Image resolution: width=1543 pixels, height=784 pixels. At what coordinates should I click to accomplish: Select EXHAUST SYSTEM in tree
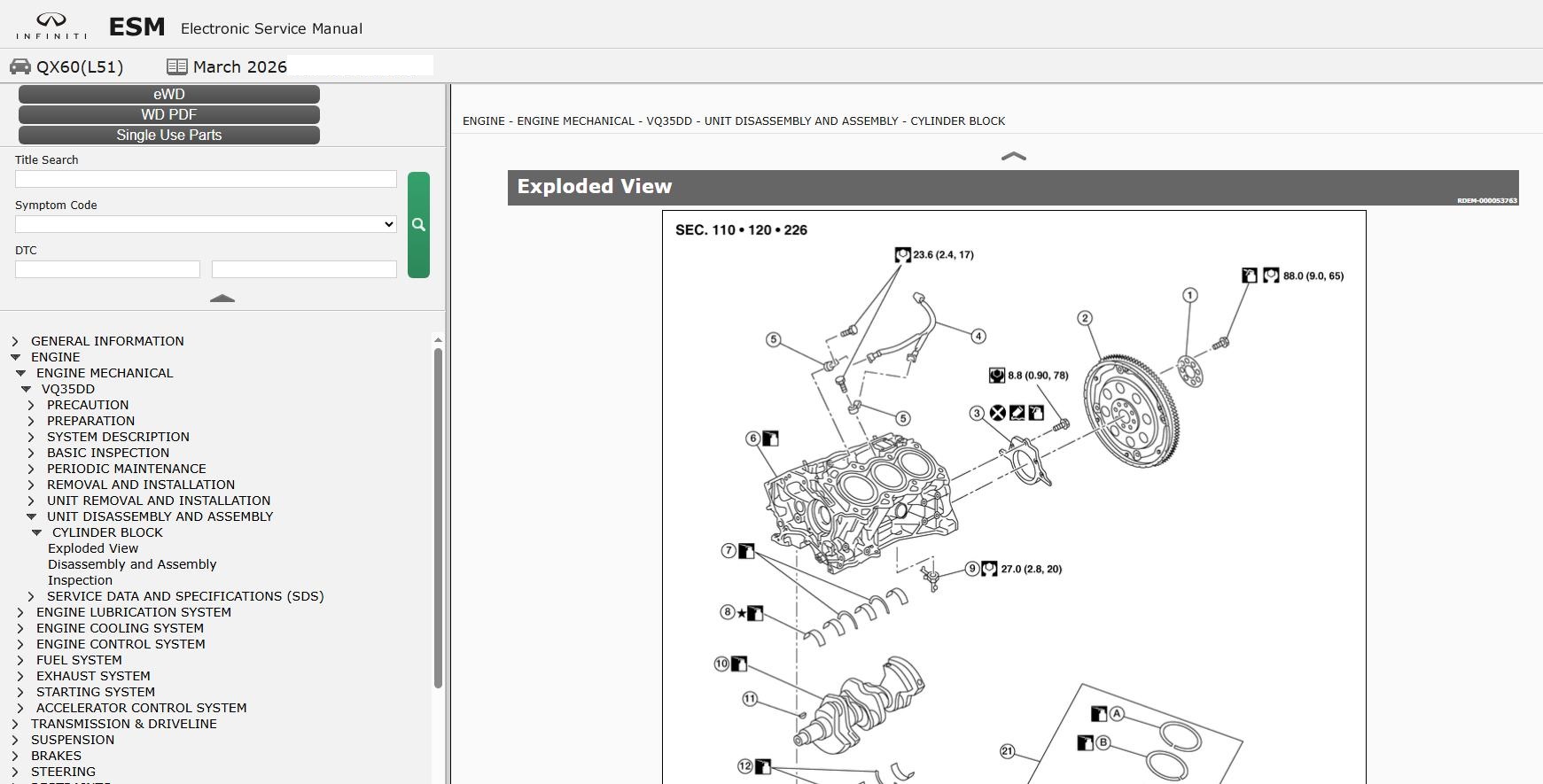[93, 676]
